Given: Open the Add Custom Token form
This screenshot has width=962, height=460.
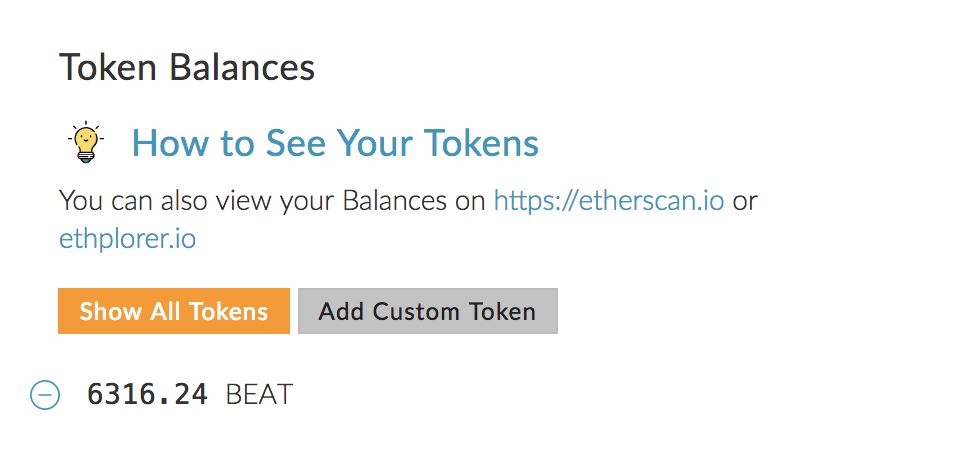Looking at the screenshot, I should tap(428, 311).
